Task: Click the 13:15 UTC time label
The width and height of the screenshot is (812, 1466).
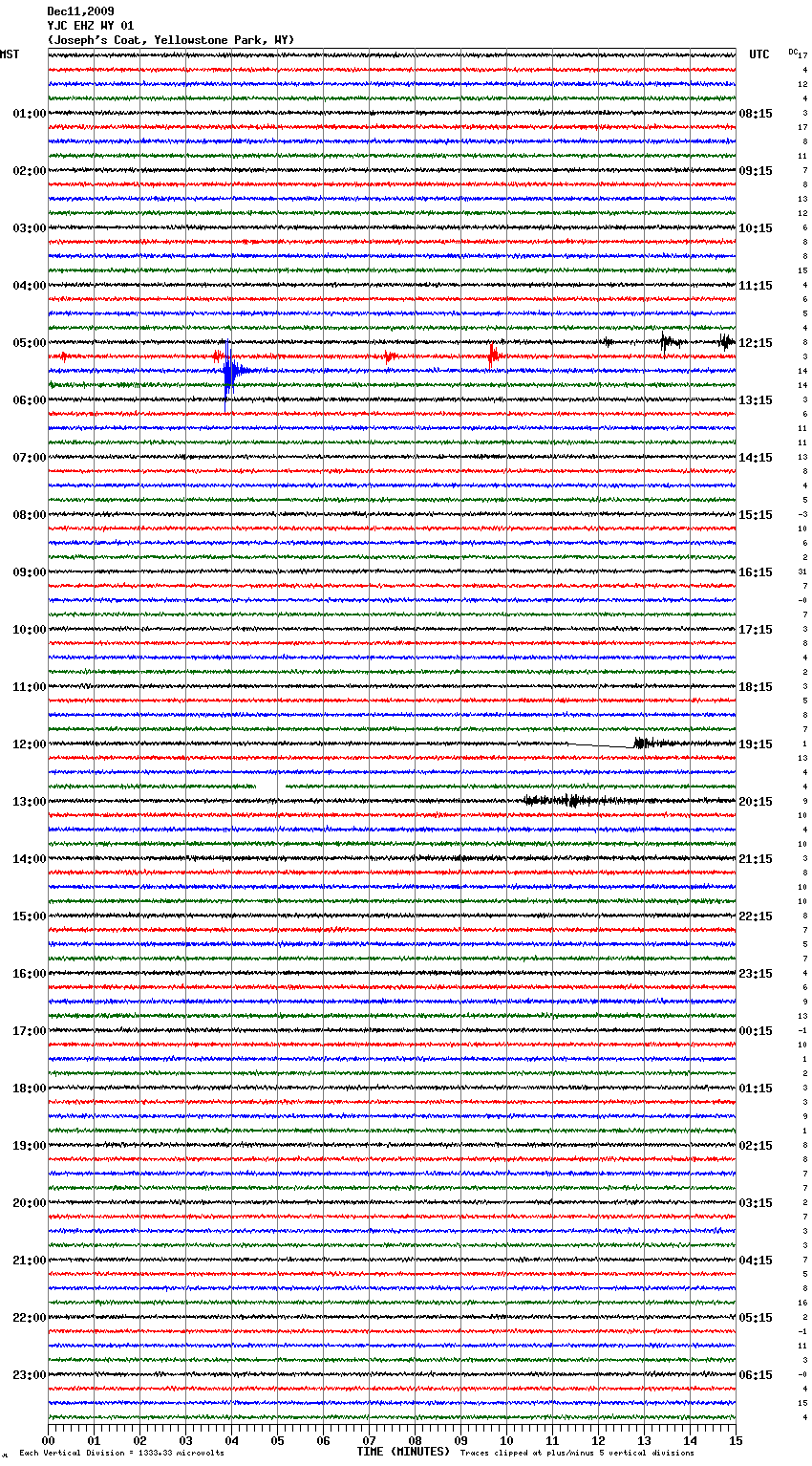Action: (x=756, y=400)
